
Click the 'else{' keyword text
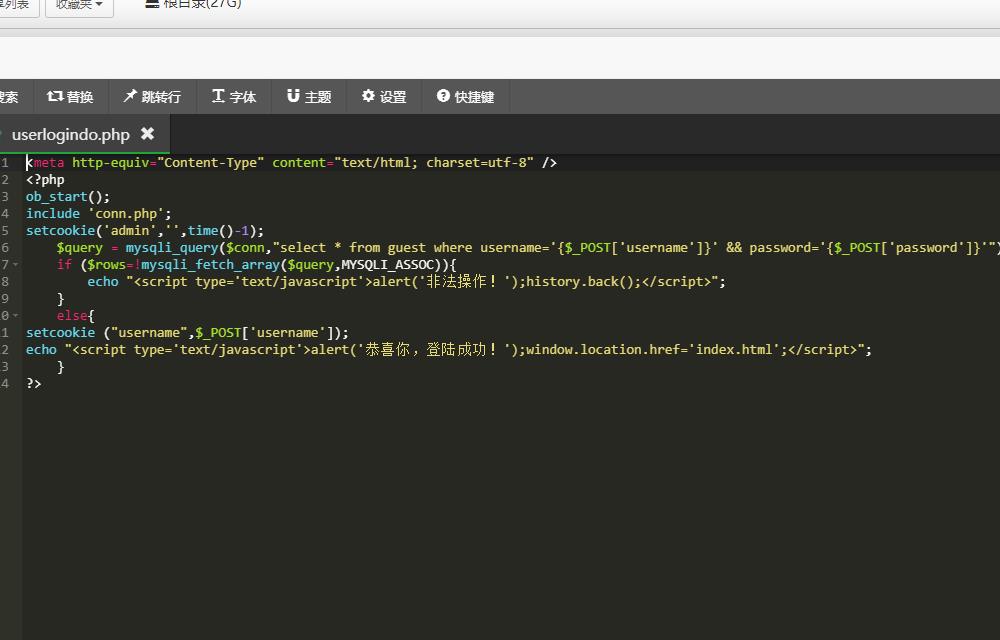pos(75,316)
